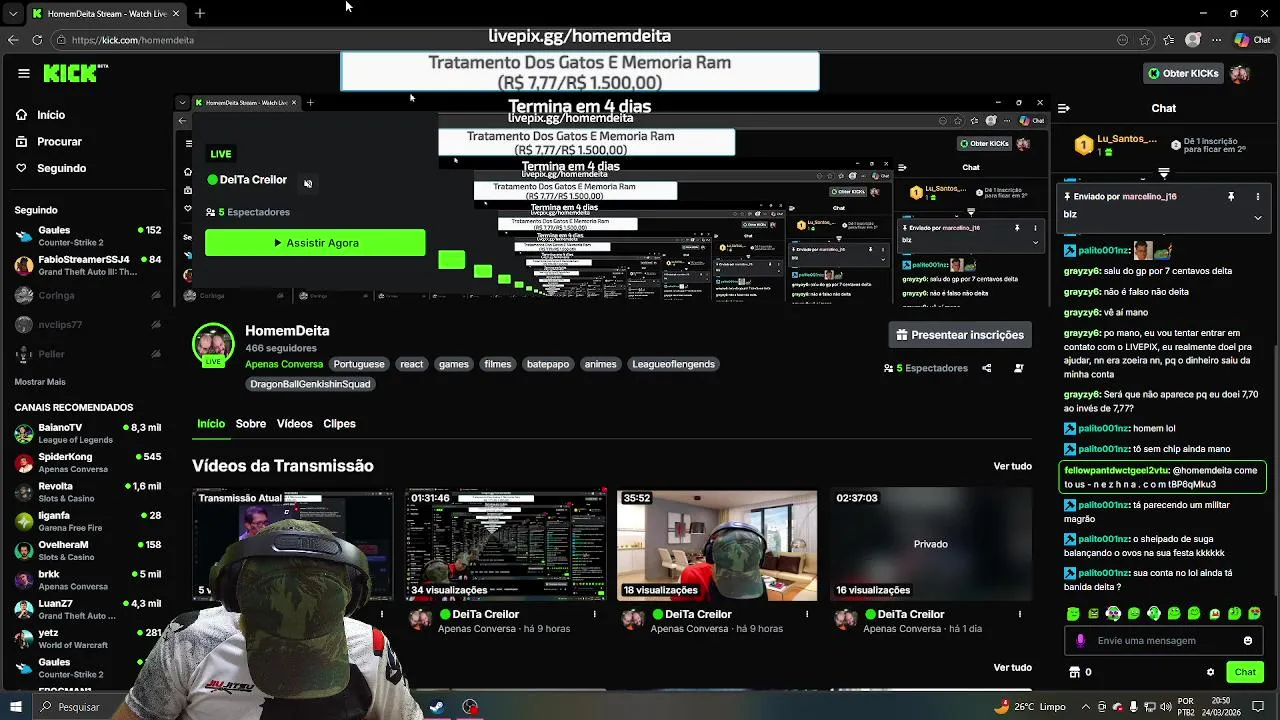Open BaianoTV recommended channel
The width and height of the screenshot is (1280, 720).
pyautogui.click(x=88, y=433)
